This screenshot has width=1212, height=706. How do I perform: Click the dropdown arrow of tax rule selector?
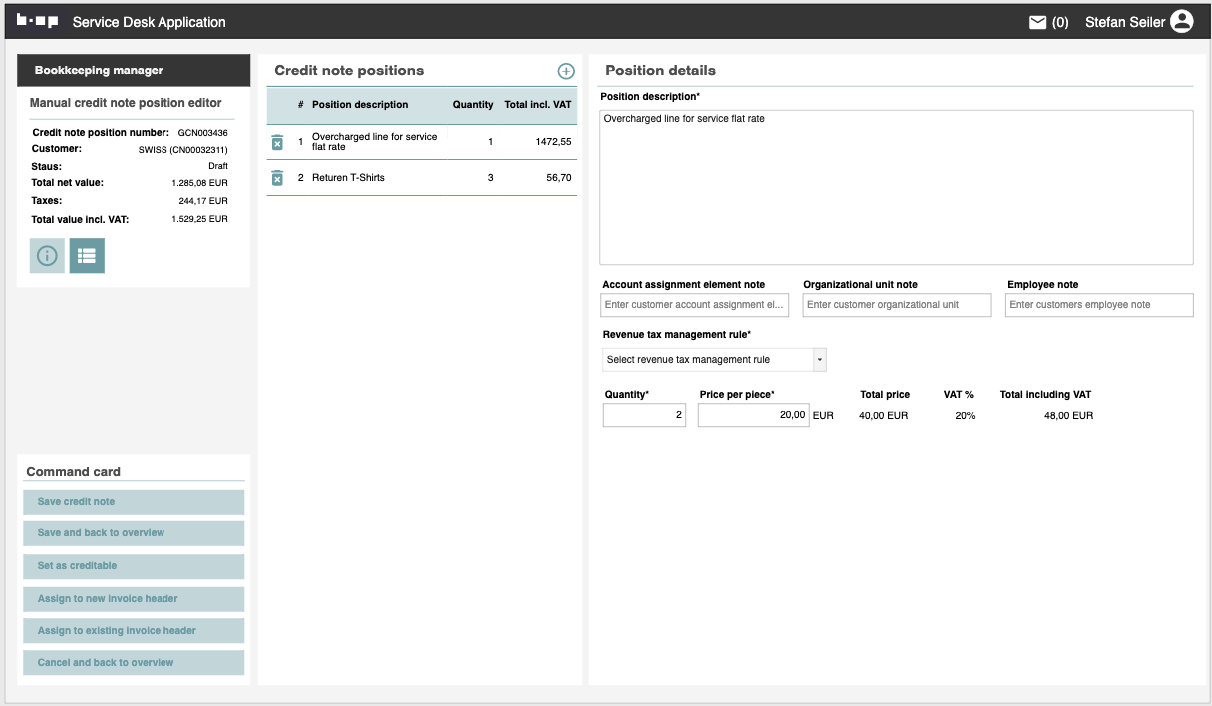tap(819, 360)
